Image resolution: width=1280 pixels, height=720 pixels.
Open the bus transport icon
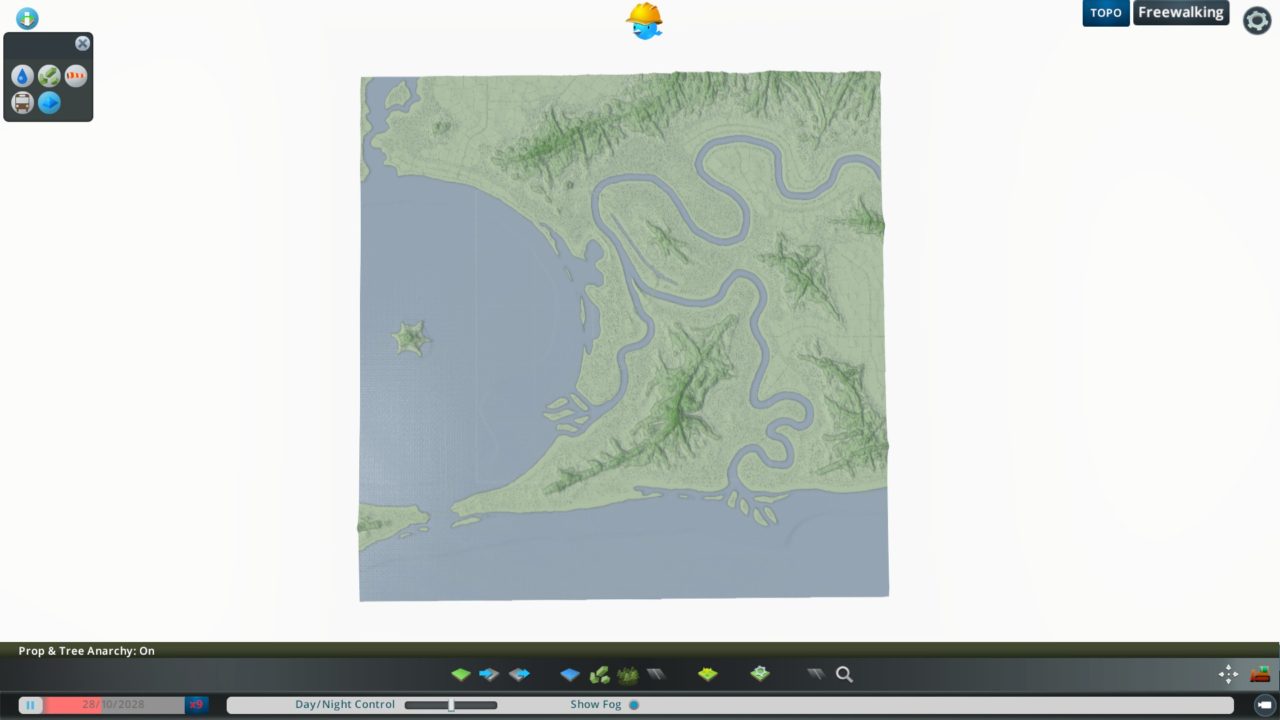click(22, 102)
